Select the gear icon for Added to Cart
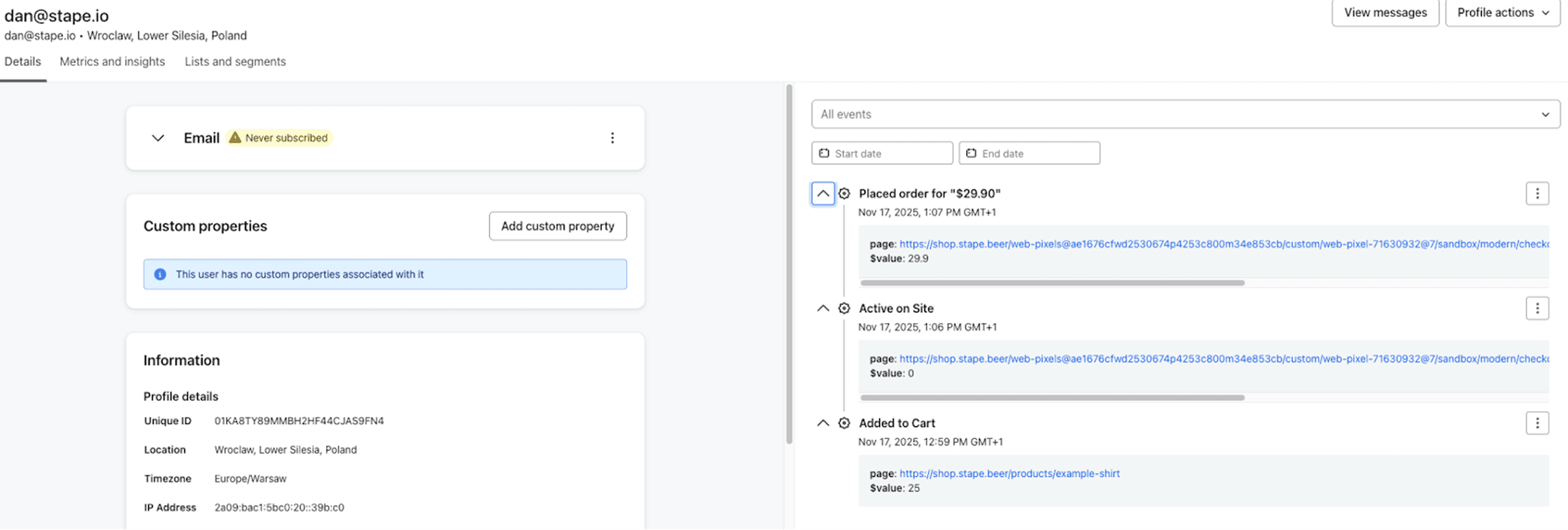 click(x=844, y=423)
